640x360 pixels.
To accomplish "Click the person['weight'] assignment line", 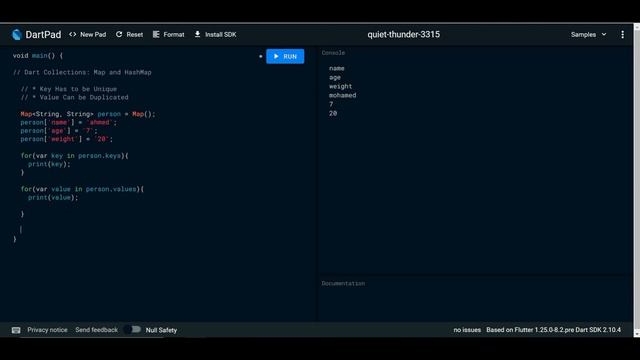I will 67,139.
